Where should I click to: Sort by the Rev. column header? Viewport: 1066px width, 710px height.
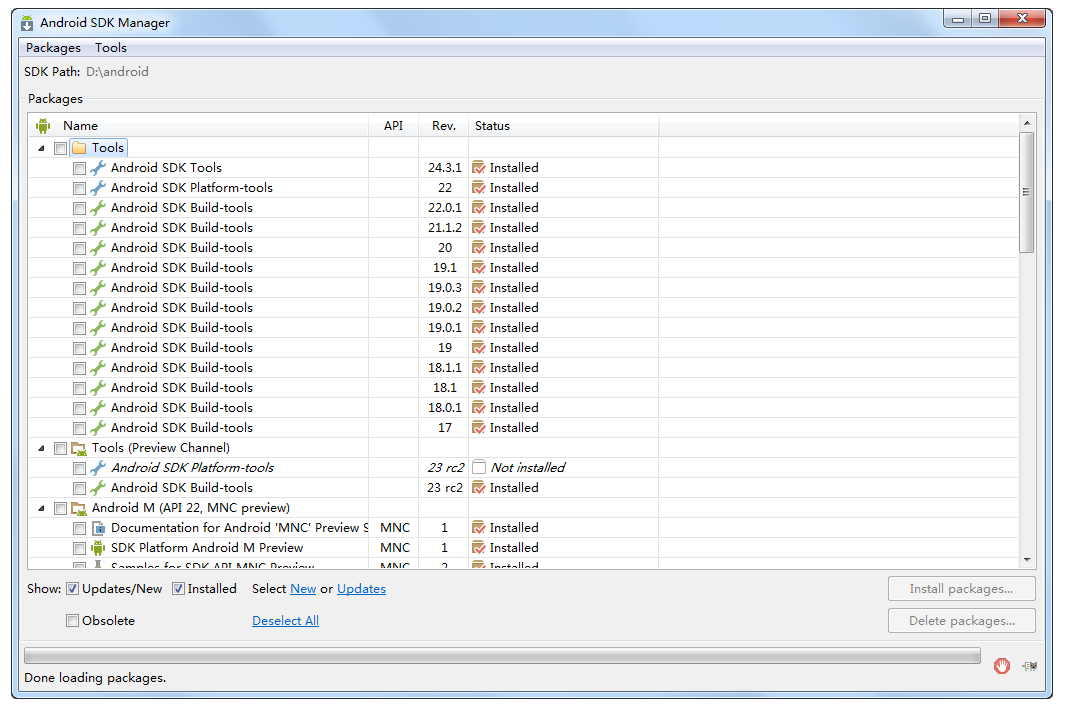tap(443, 126)
